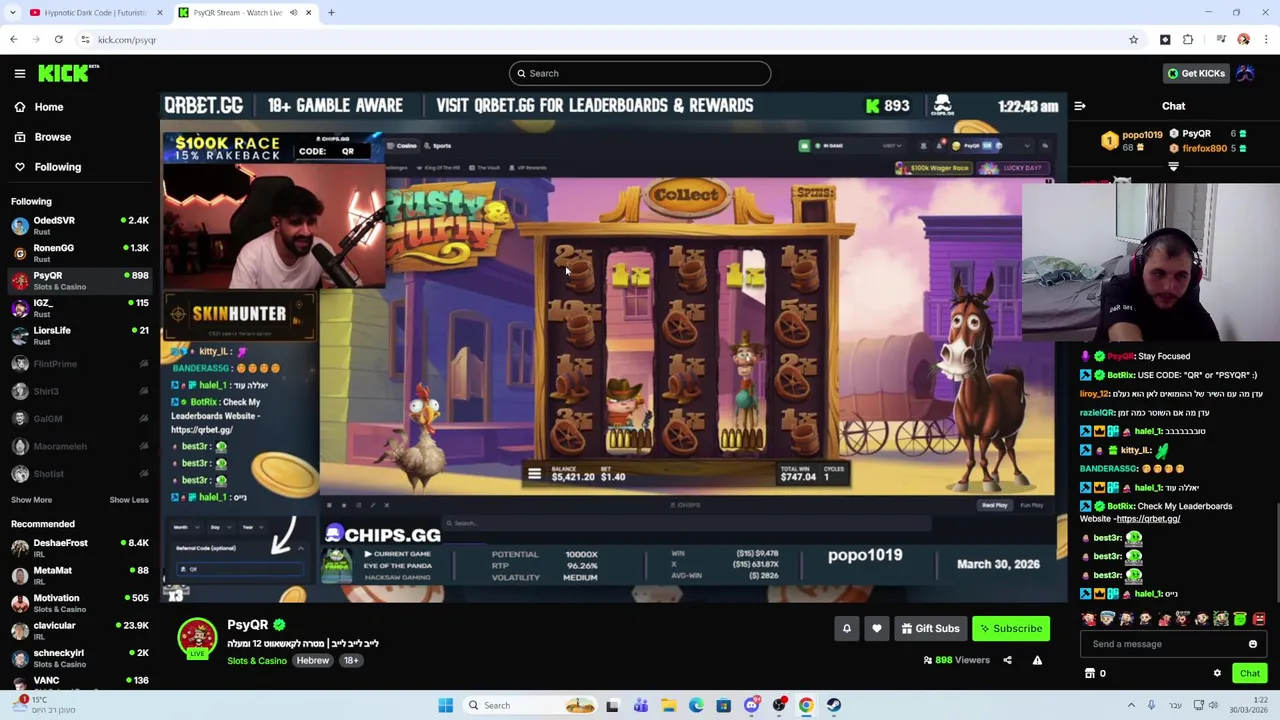Viewport: 1280px width, 720px height.
Task: Open offline channel FlintPrime
Action: pyautogui.click(x=80, y=364)
